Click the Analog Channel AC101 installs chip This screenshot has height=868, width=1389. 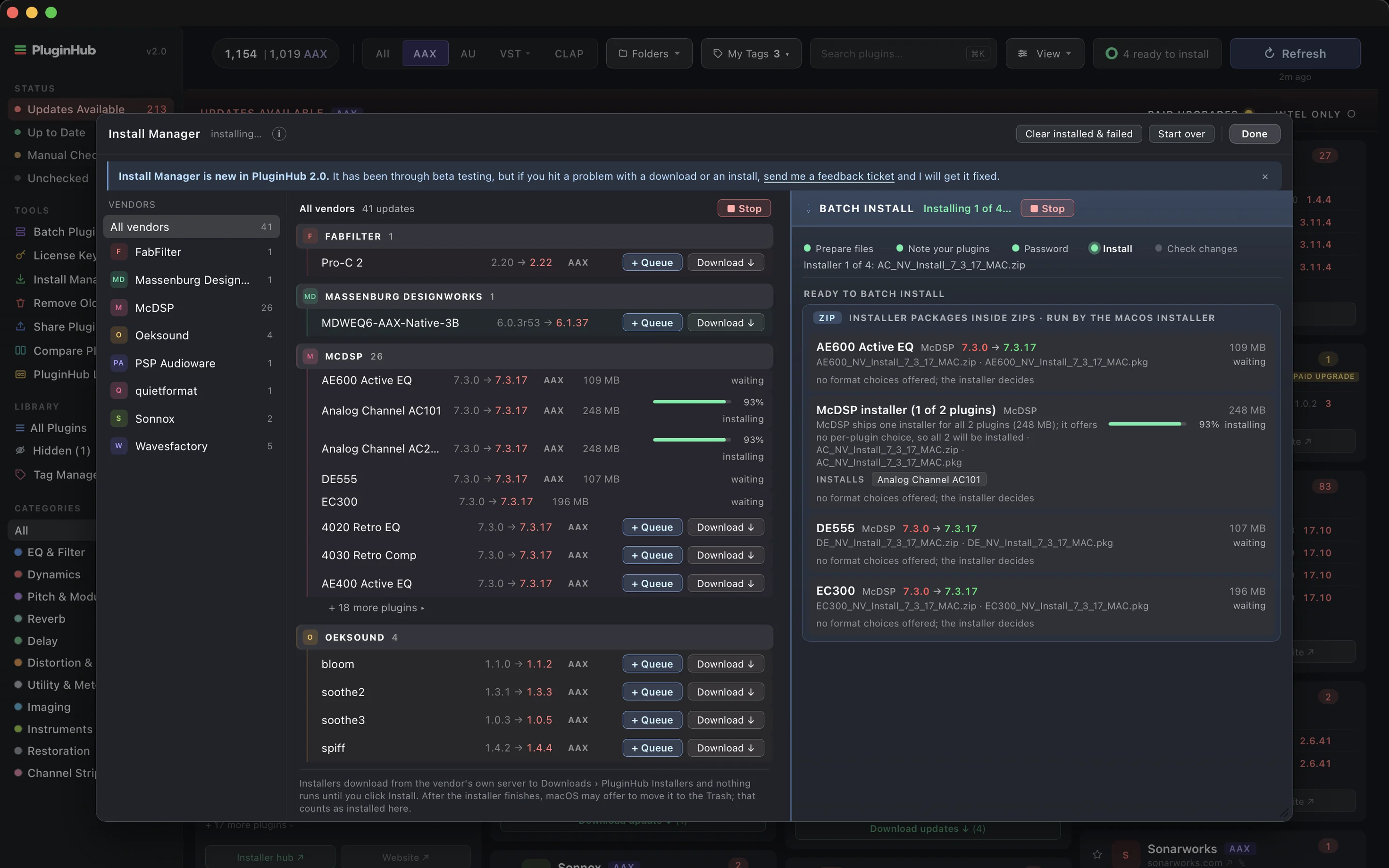929,480
